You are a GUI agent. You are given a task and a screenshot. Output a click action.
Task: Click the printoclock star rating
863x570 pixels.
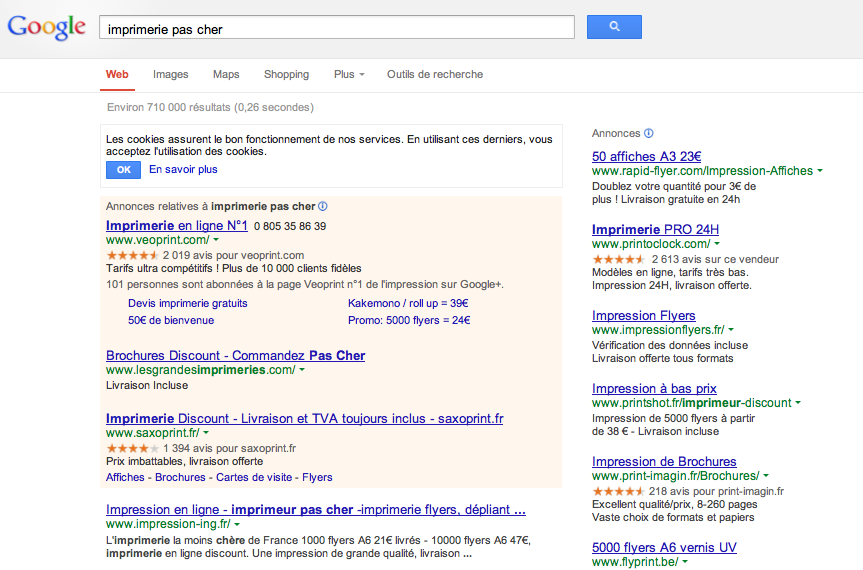tap(611, 259)
